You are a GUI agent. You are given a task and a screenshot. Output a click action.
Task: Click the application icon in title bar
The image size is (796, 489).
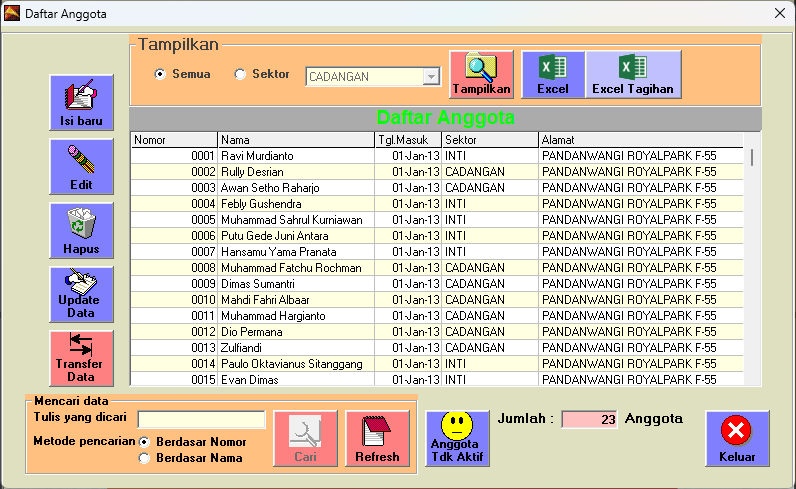coord(12,13)
